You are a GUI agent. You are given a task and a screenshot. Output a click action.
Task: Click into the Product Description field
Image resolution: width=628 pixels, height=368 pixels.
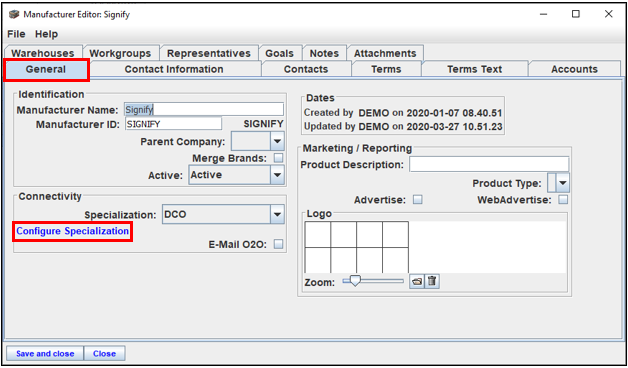click(x=489, y=165)
